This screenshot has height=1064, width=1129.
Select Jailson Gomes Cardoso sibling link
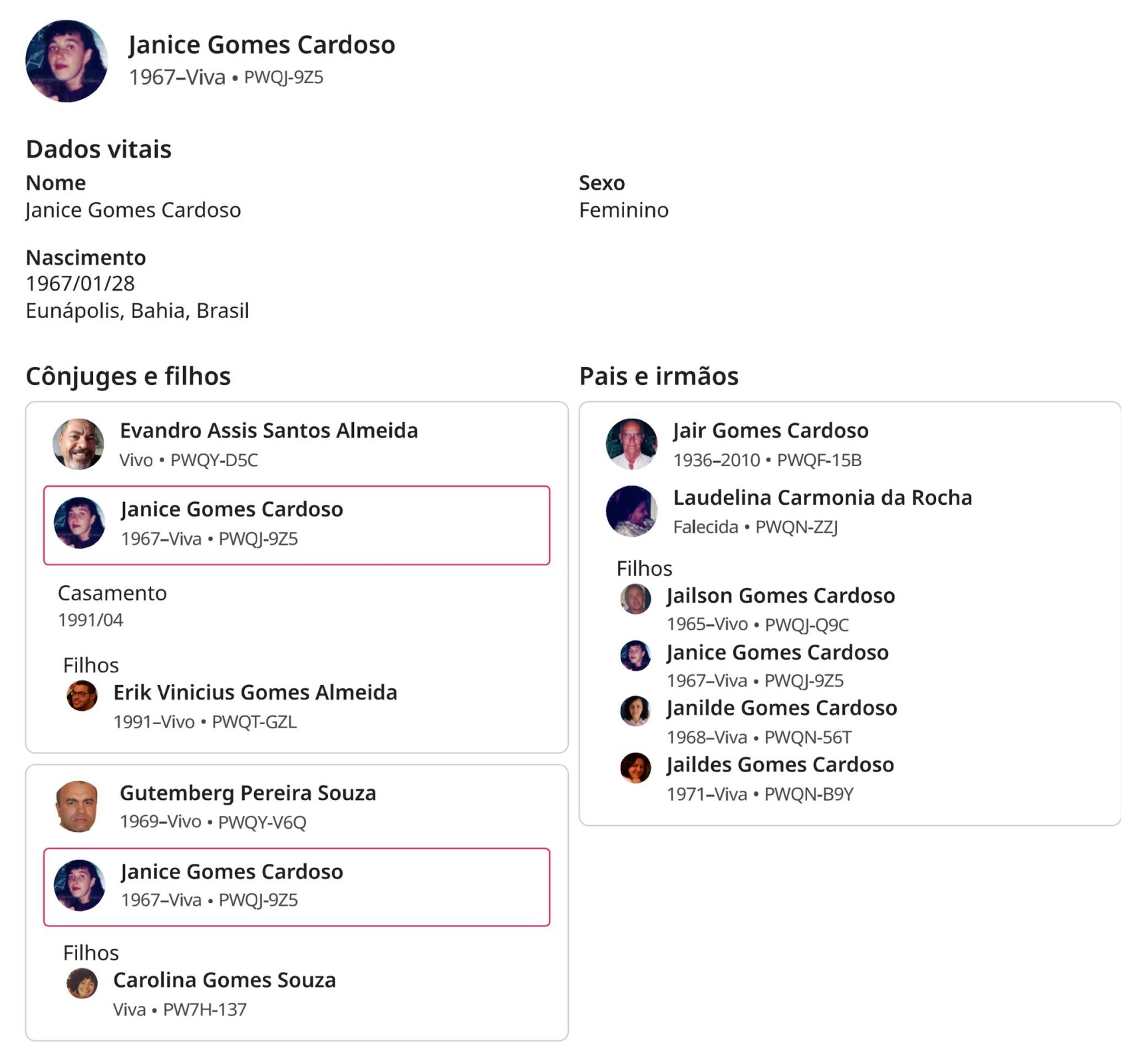click(780, 595)
